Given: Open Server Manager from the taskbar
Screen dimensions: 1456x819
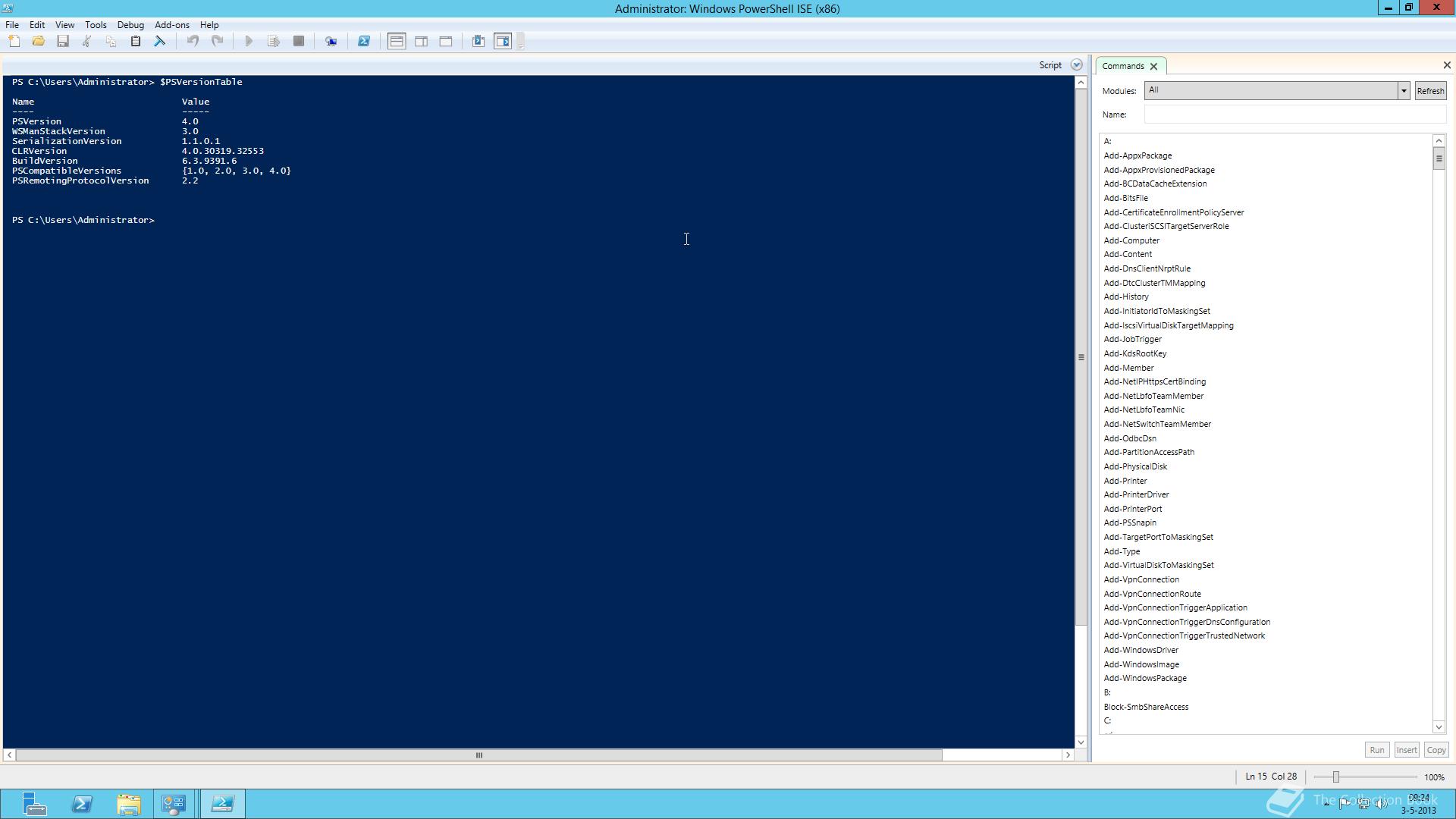Looking at the screenshot, I should pyautogui.click(x=34, y=804).
